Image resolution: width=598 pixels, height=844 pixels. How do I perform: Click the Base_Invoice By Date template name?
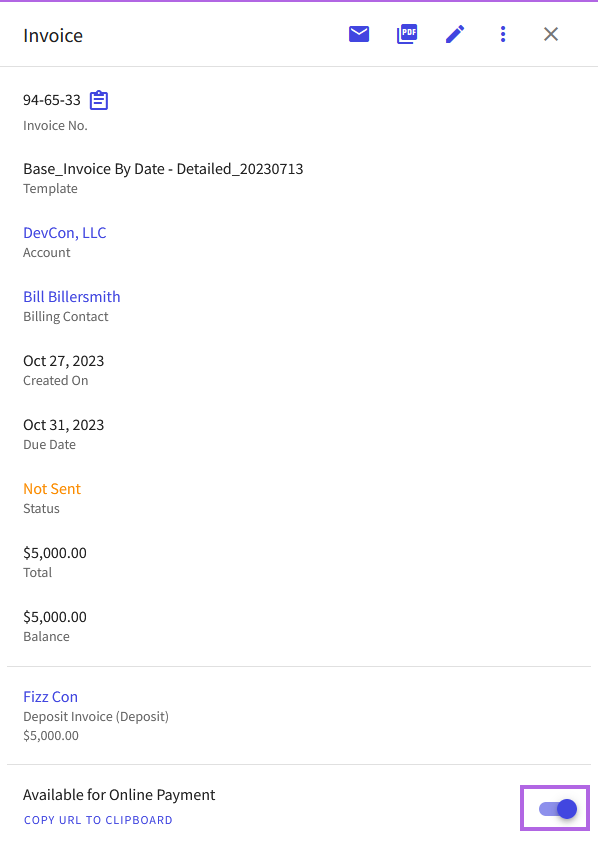(x=163, y=169)
